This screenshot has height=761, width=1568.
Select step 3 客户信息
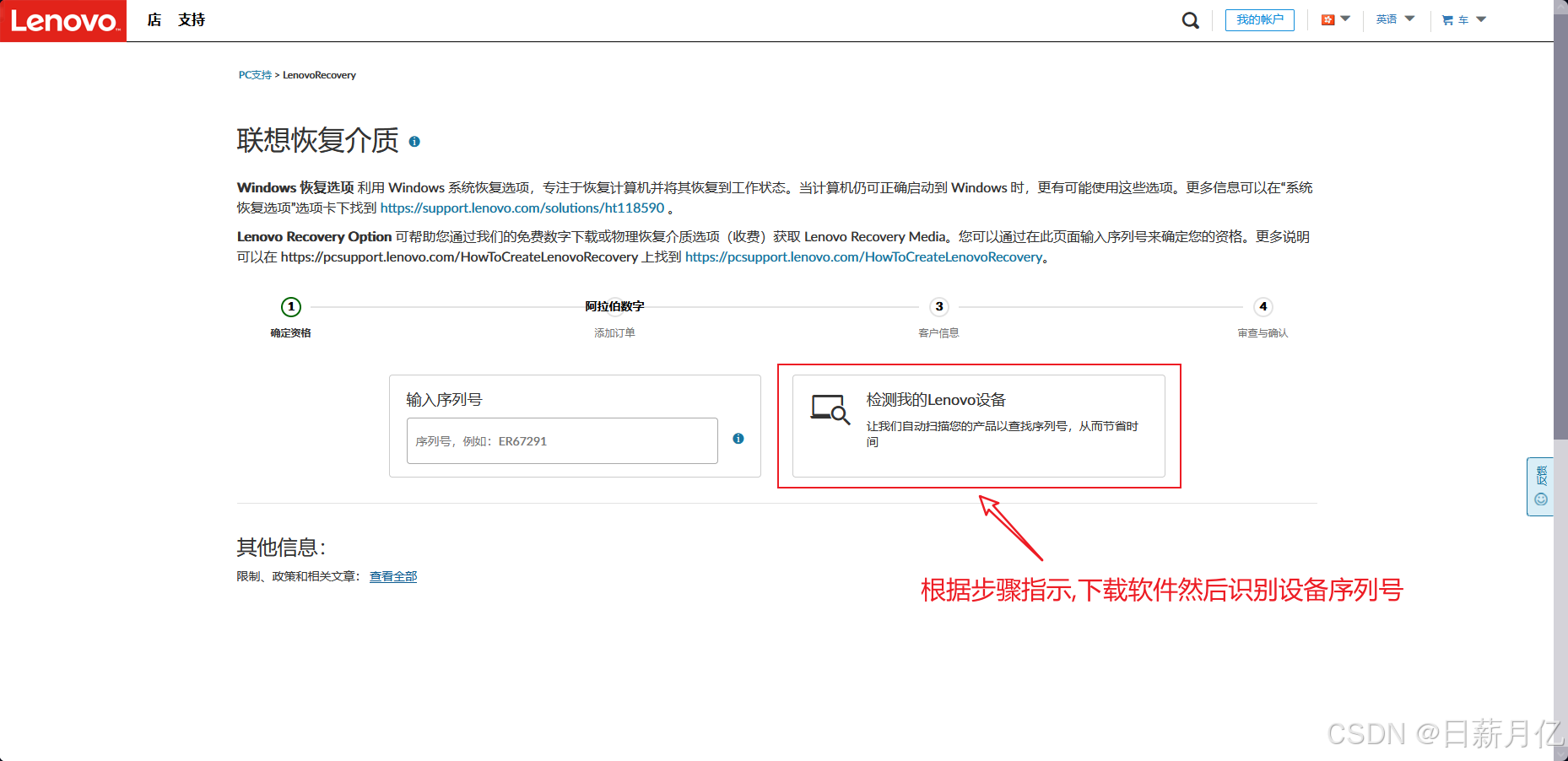pyautogui.click(x=938, y=317)
